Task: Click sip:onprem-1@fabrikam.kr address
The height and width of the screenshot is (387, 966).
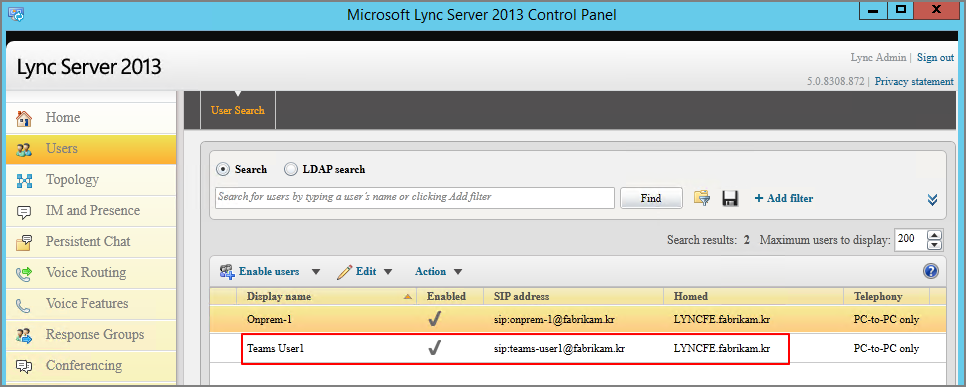Action: (x=554, y=320)
